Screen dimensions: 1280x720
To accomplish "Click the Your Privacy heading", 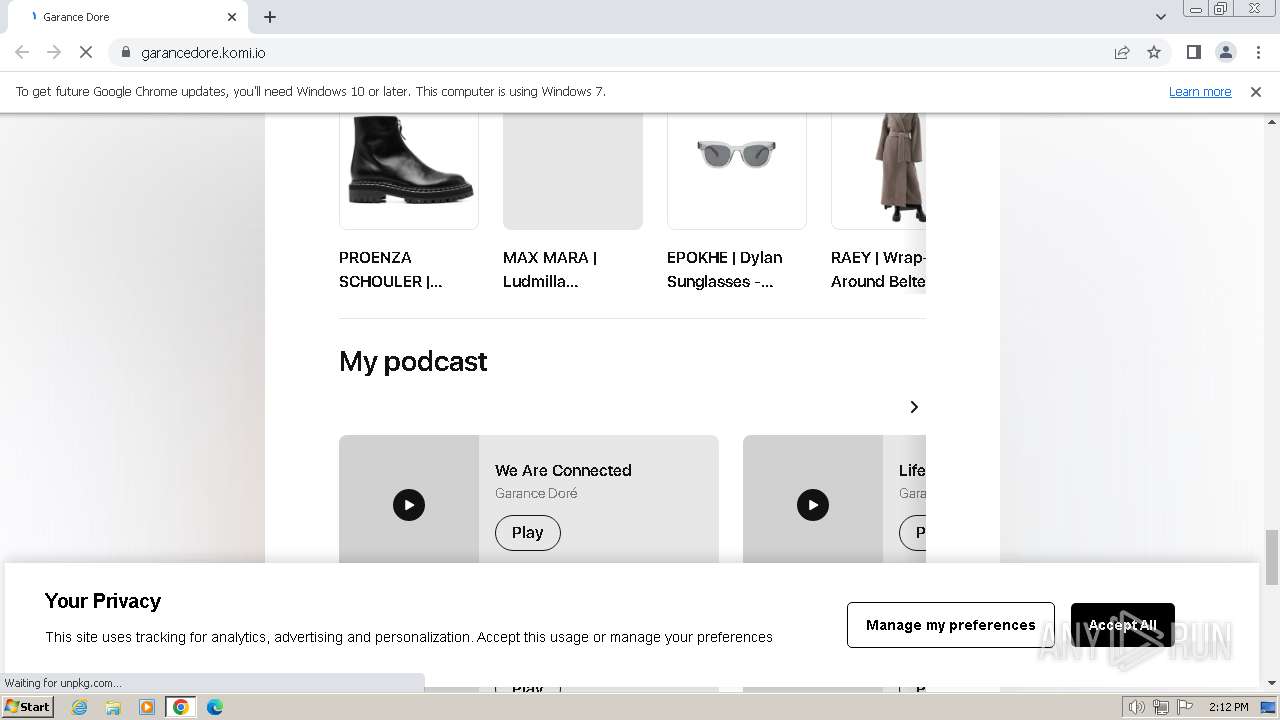I will 103,601.
